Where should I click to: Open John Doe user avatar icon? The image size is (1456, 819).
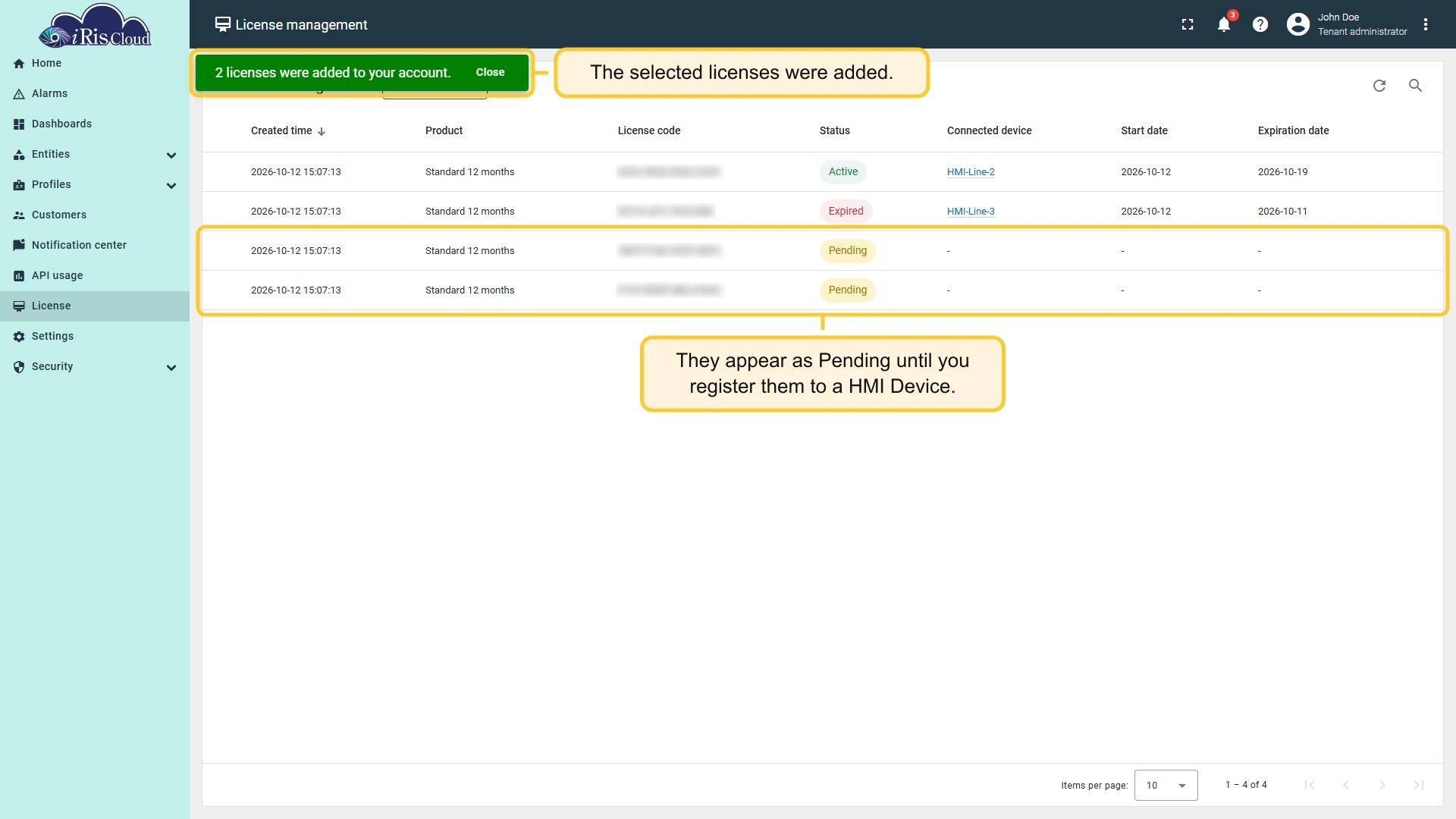1298,24
